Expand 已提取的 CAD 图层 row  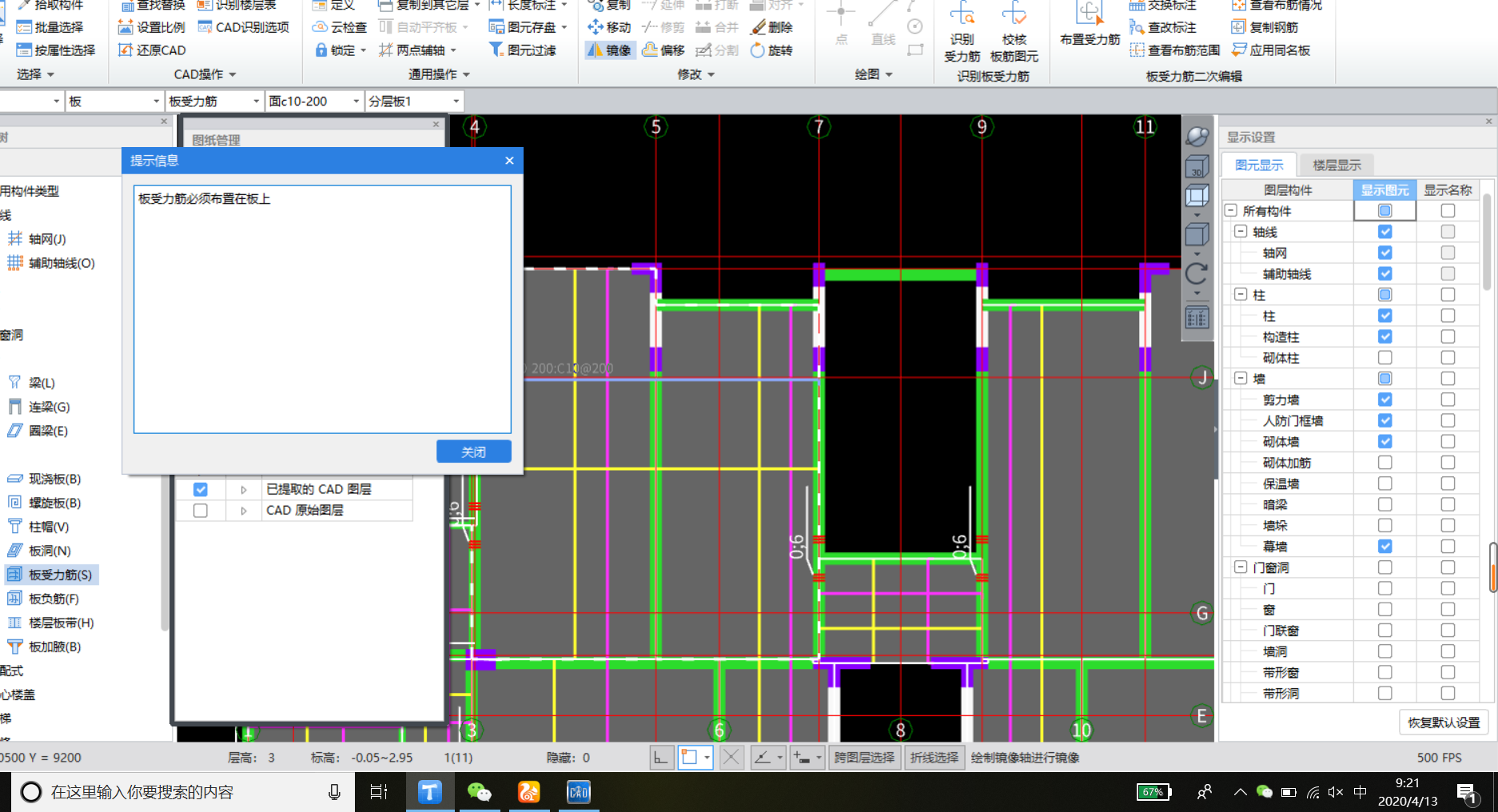(x=244, y=489)
